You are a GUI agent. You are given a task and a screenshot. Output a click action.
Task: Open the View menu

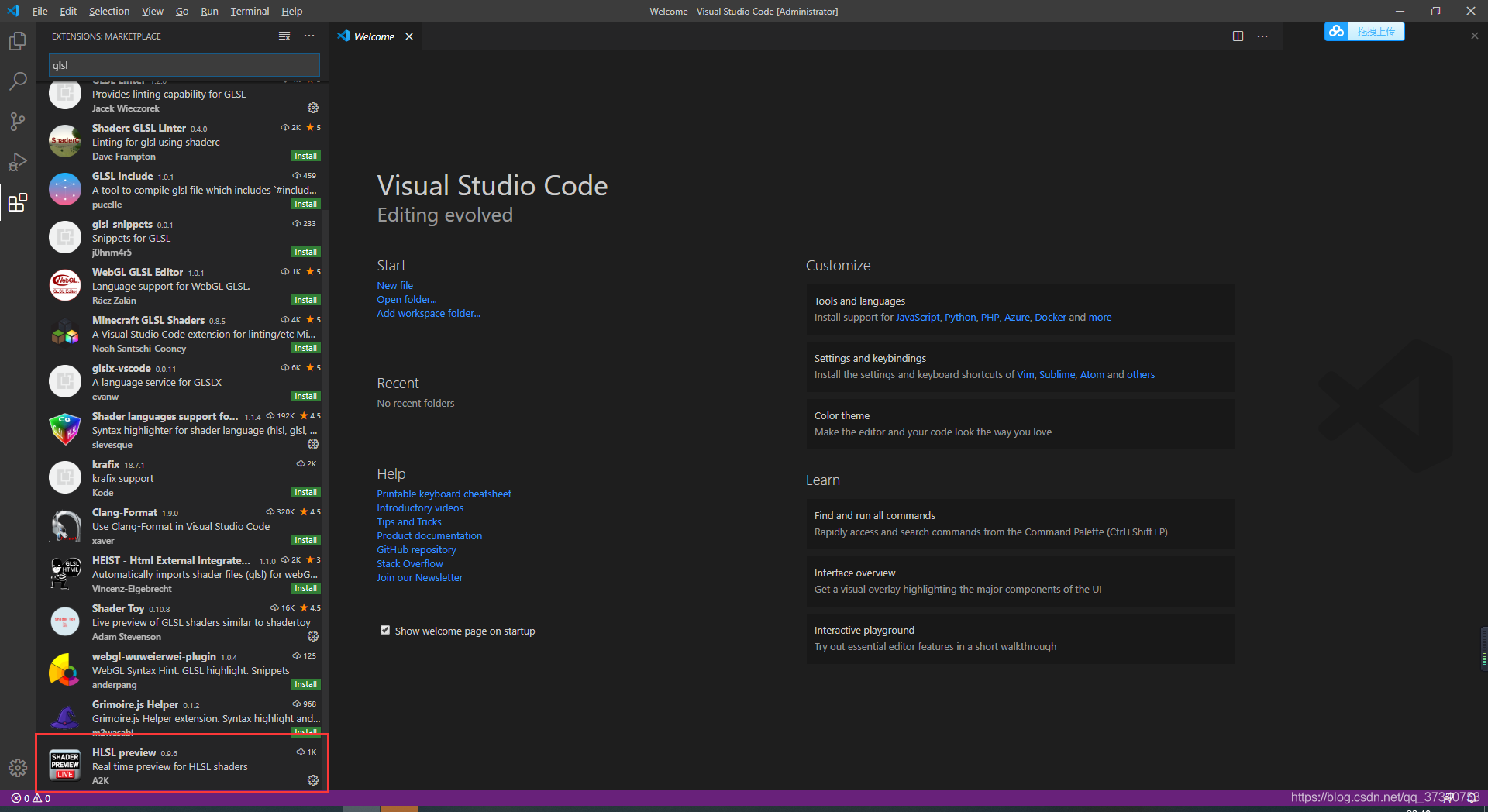pos(152,11)
